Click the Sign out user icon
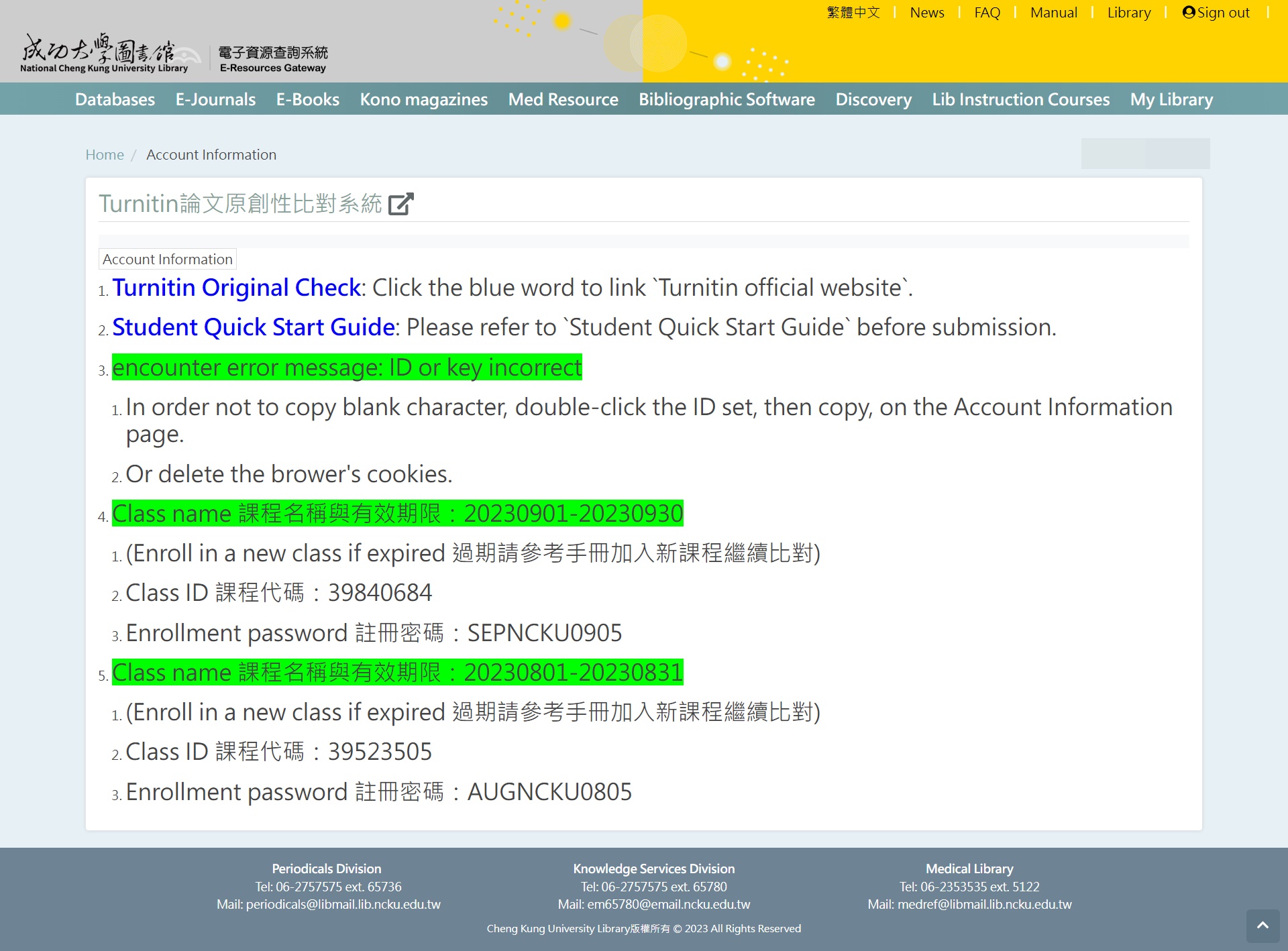The height and width of the screenshot is (951, 1288). pyautogui.click(x=1189, y=12)
